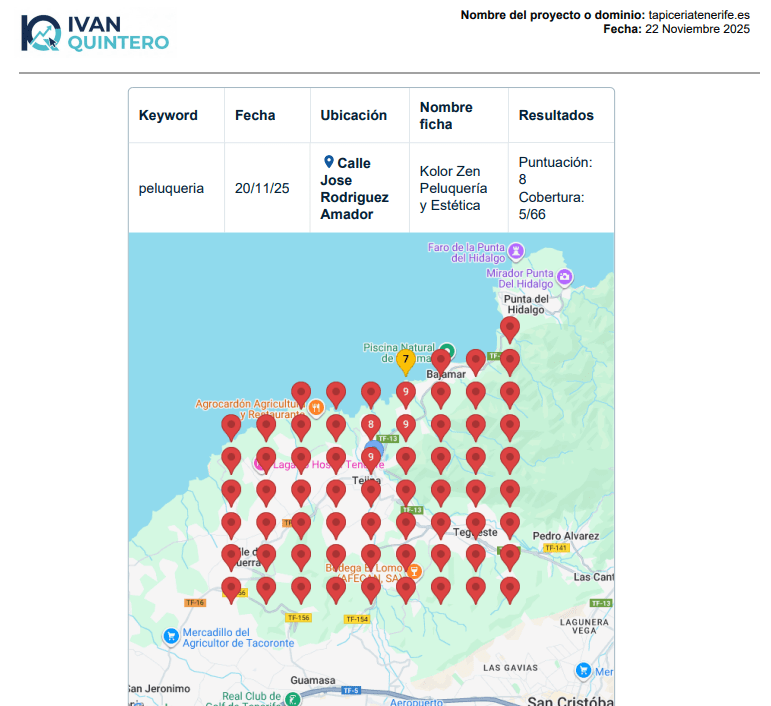This screenshot has width=771, height=706.
Task: Click the Mirador Punta Del Hidalgo label
Action: click(x=520, y=278)
